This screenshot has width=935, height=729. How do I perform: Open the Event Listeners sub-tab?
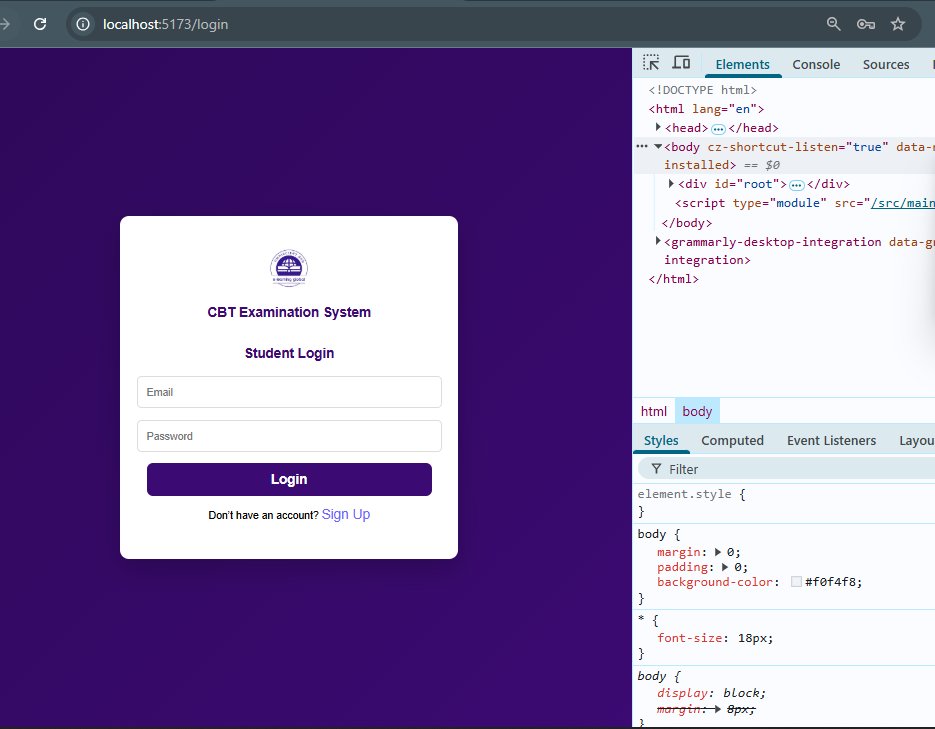831,440
